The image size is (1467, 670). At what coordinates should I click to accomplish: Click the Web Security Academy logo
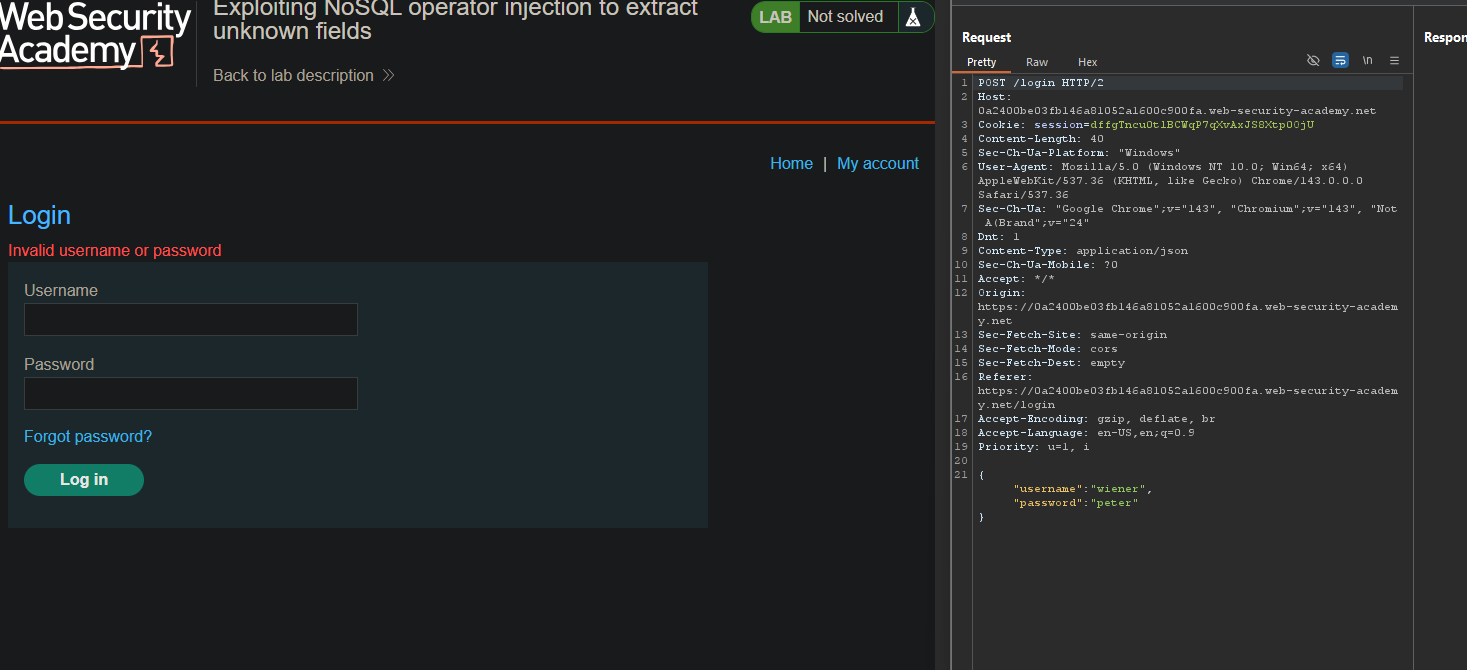[94, 35]
